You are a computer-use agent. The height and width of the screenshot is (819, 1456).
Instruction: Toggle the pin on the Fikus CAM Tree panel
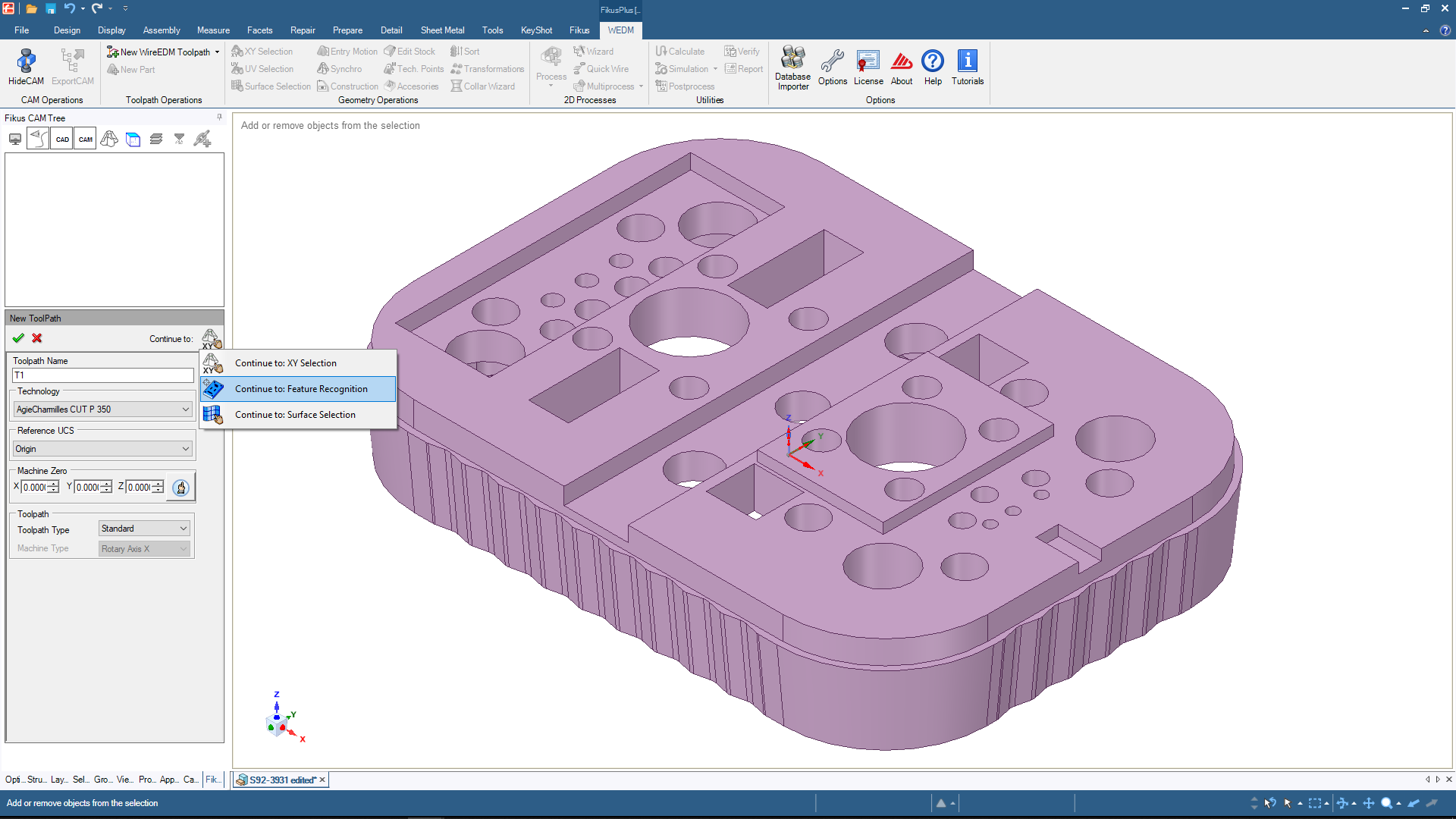(219, 118)
